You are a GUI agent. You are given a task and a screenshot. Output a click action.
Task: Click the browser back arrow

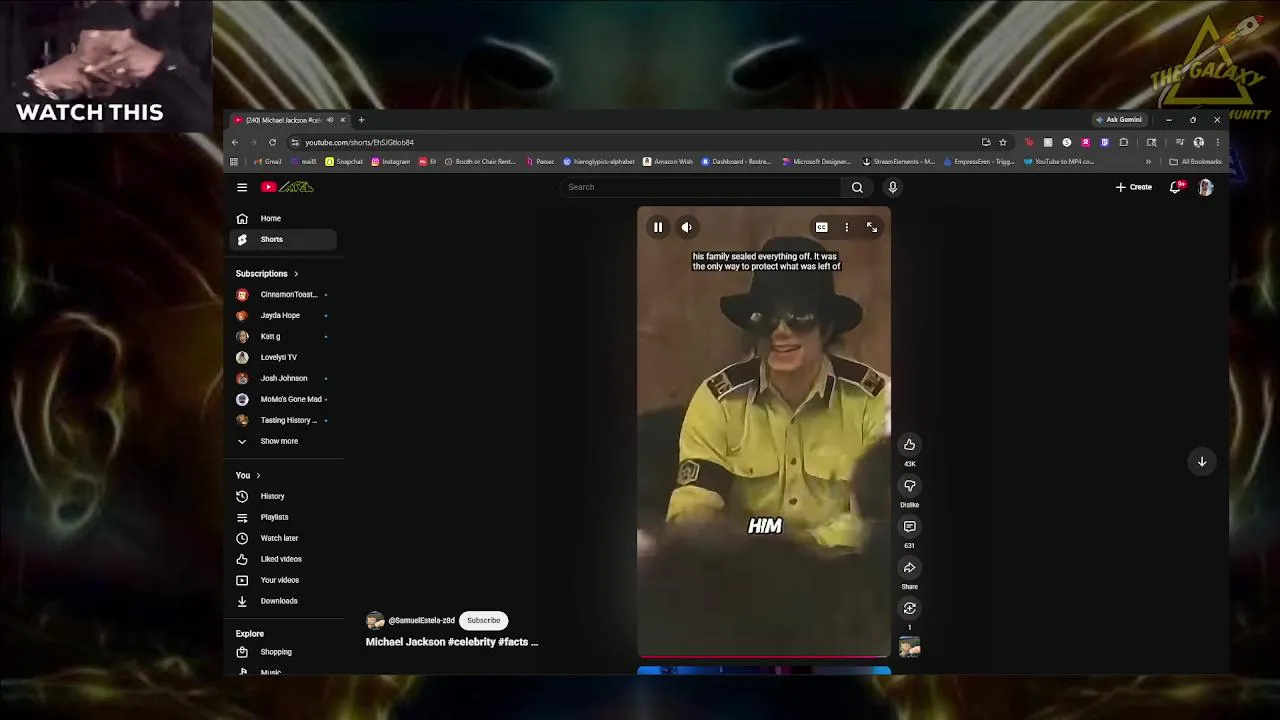[235, 142]
